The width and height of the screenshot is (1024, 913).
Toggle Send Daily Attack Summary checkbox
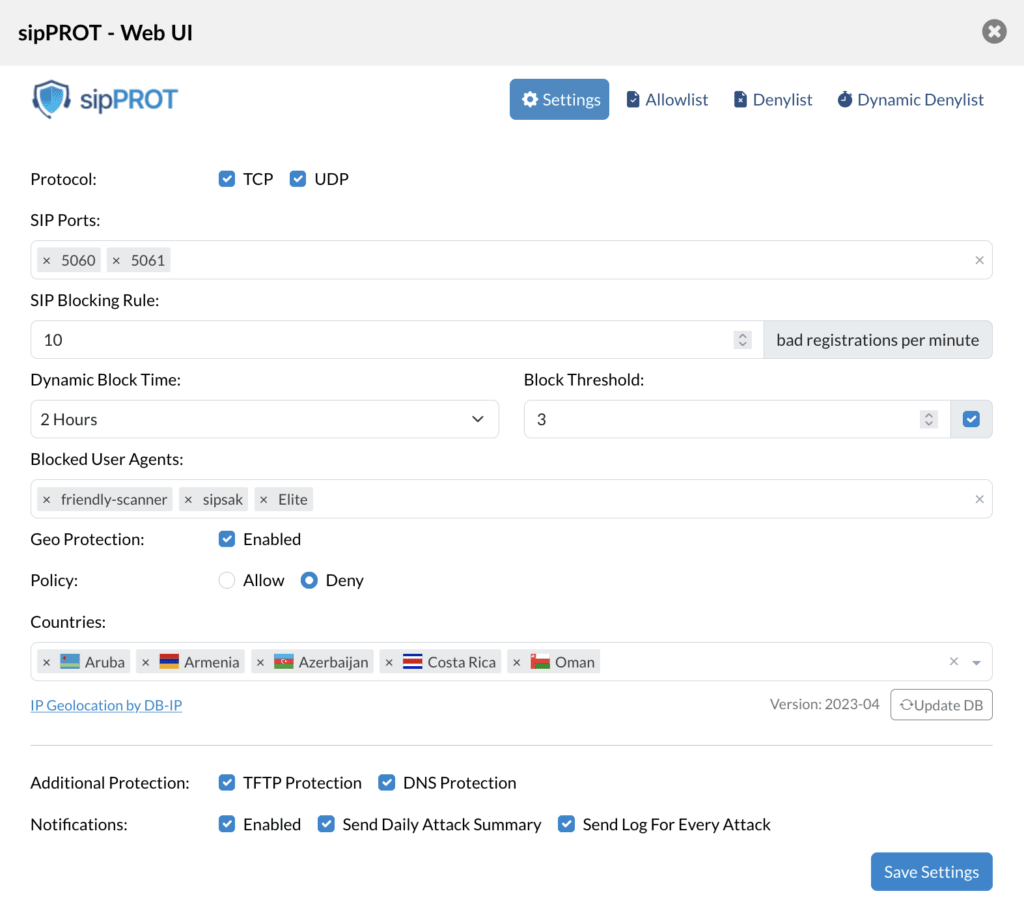[326, 824]
